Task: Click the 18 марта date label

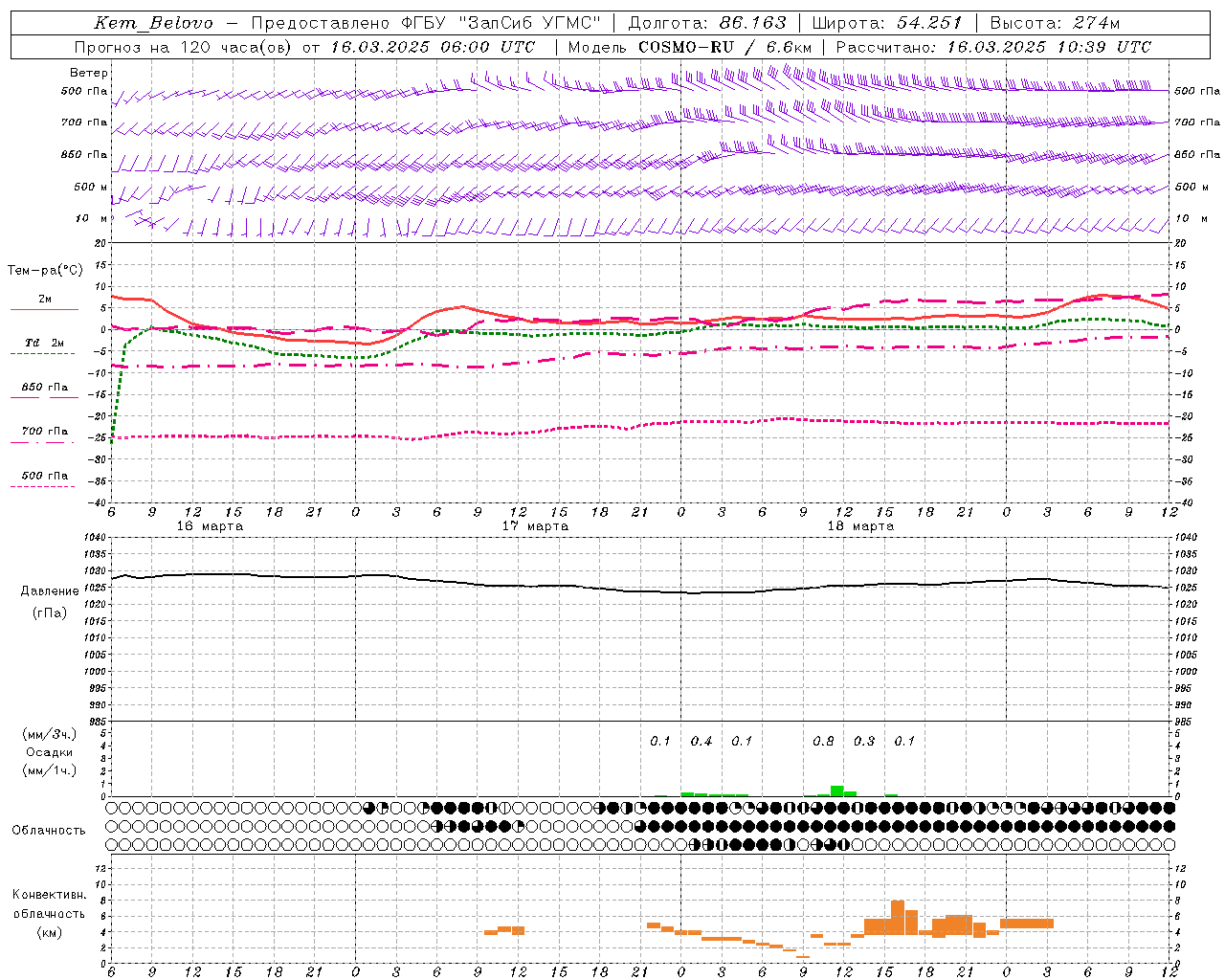Action: pos(860,526)
